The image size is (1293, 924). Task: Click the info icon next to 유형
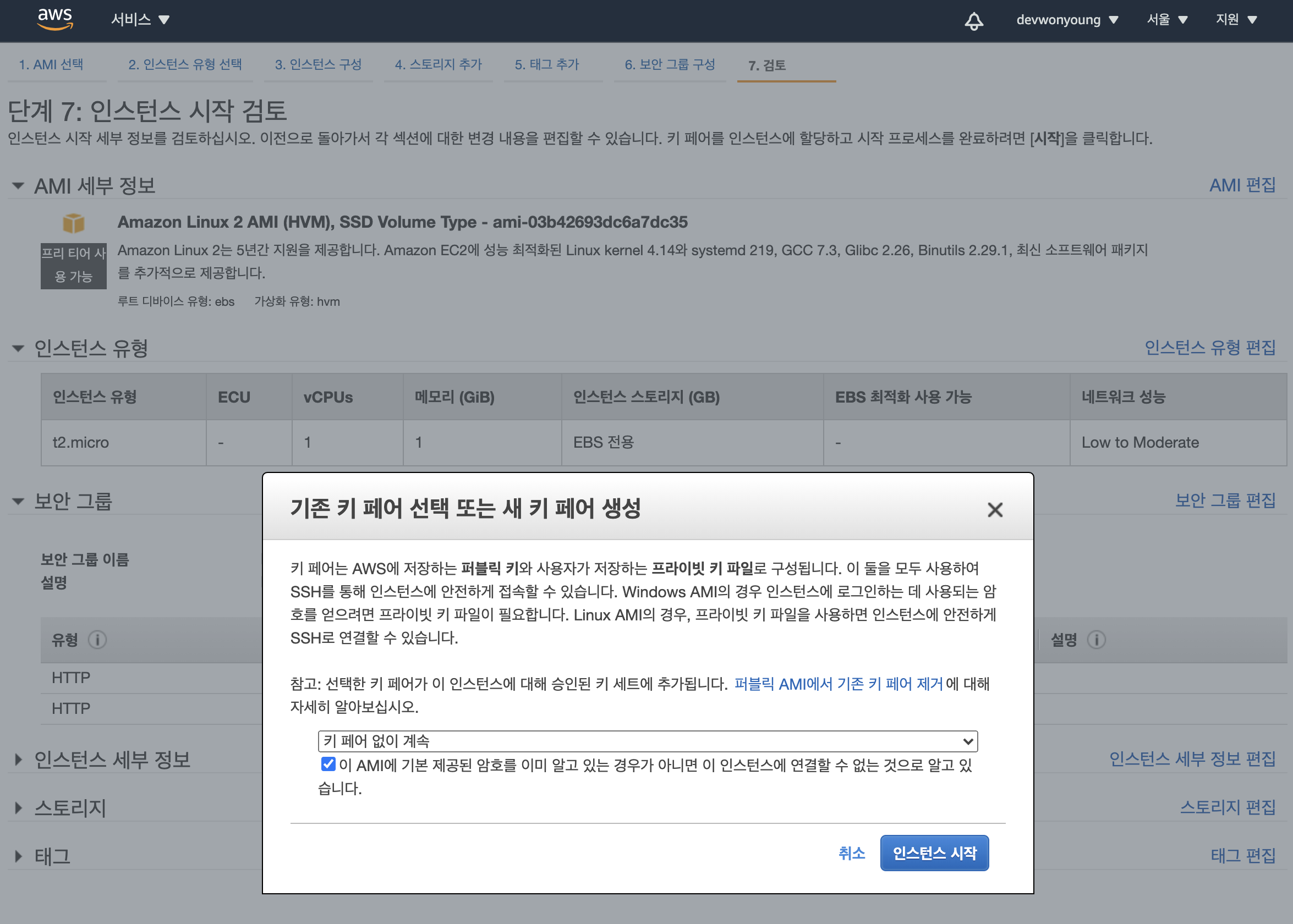point(97,640)
